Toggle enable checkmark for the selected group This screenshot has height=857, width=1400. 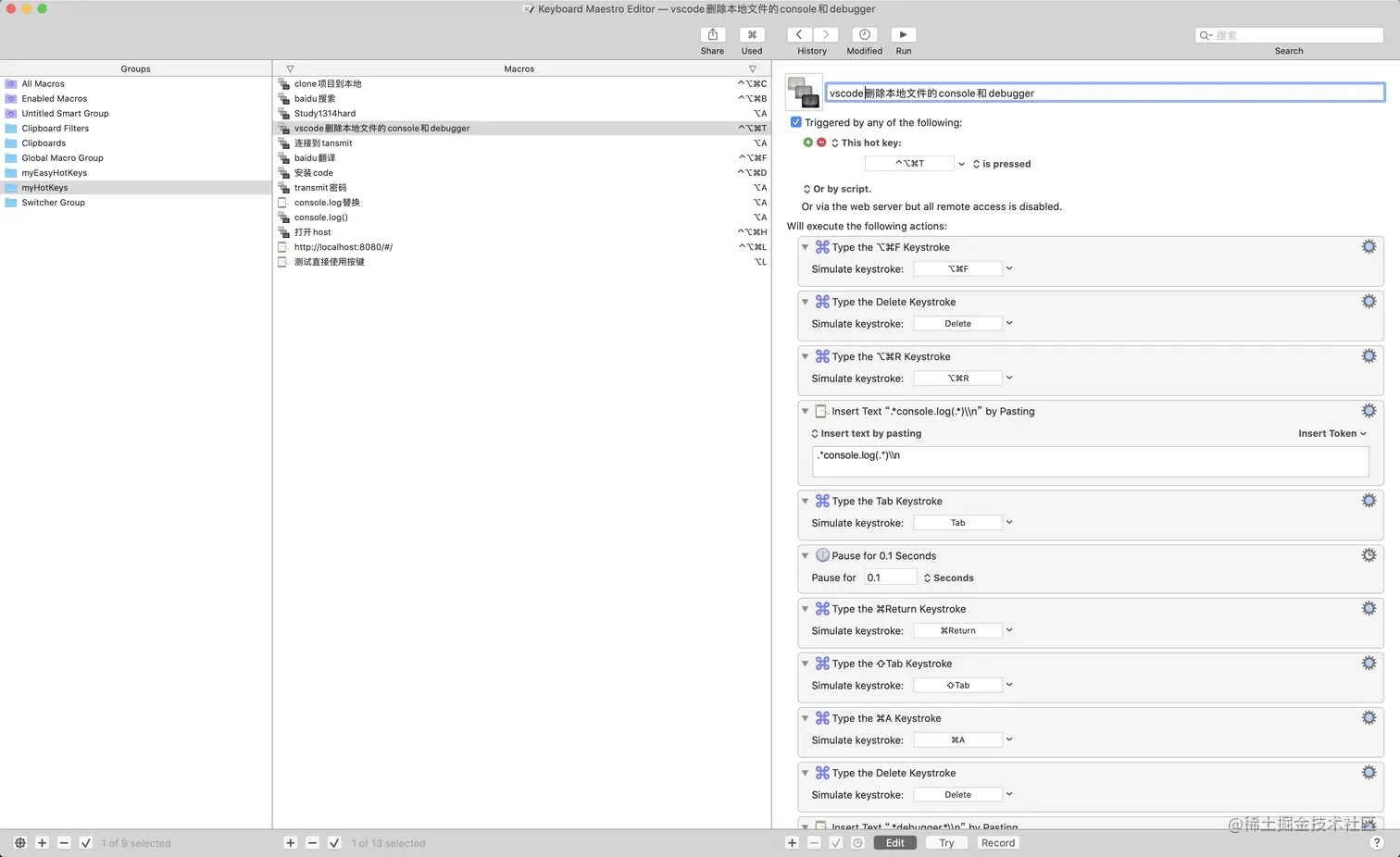(86, 843)
